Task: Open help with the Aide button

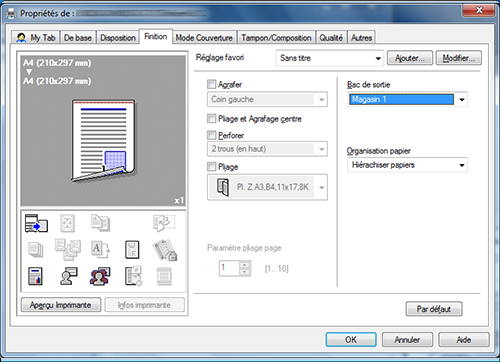Action: 464,340
